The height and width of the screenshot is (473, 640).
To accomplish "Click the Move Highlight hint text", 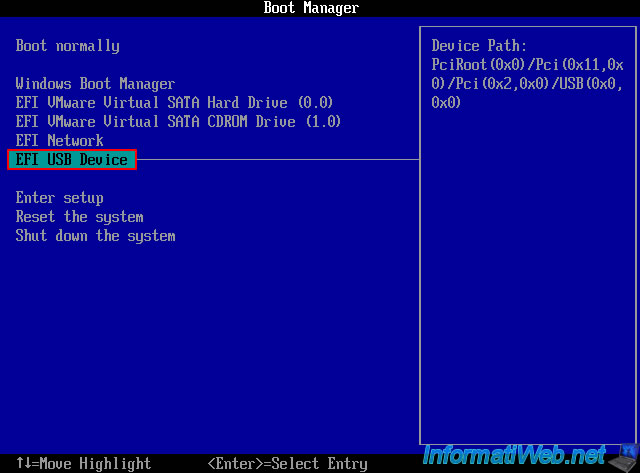I will click(x=84, y=464).
